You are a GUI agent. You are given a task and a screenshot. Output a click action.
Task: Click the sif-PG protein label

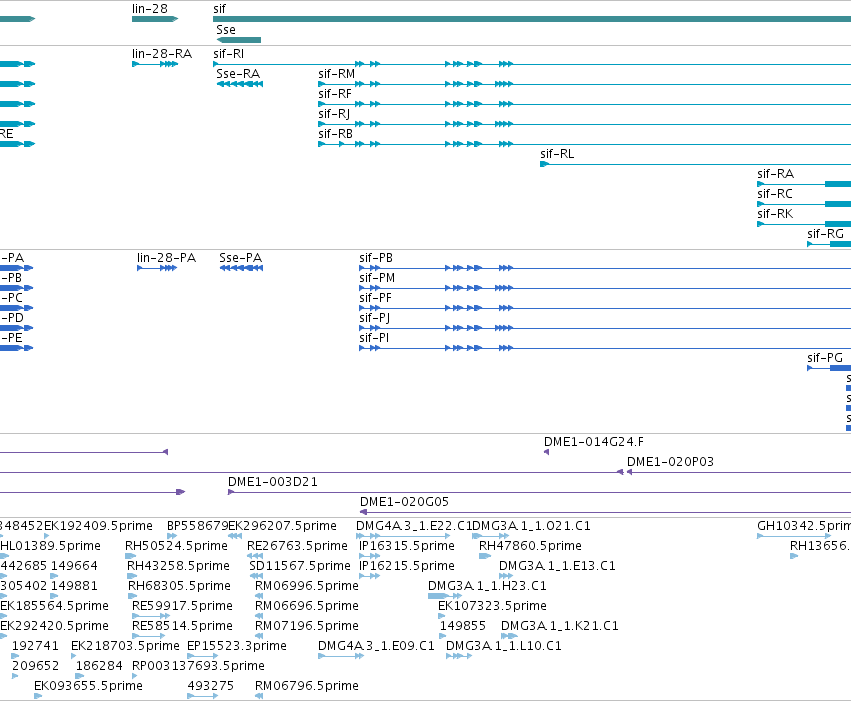825,358
